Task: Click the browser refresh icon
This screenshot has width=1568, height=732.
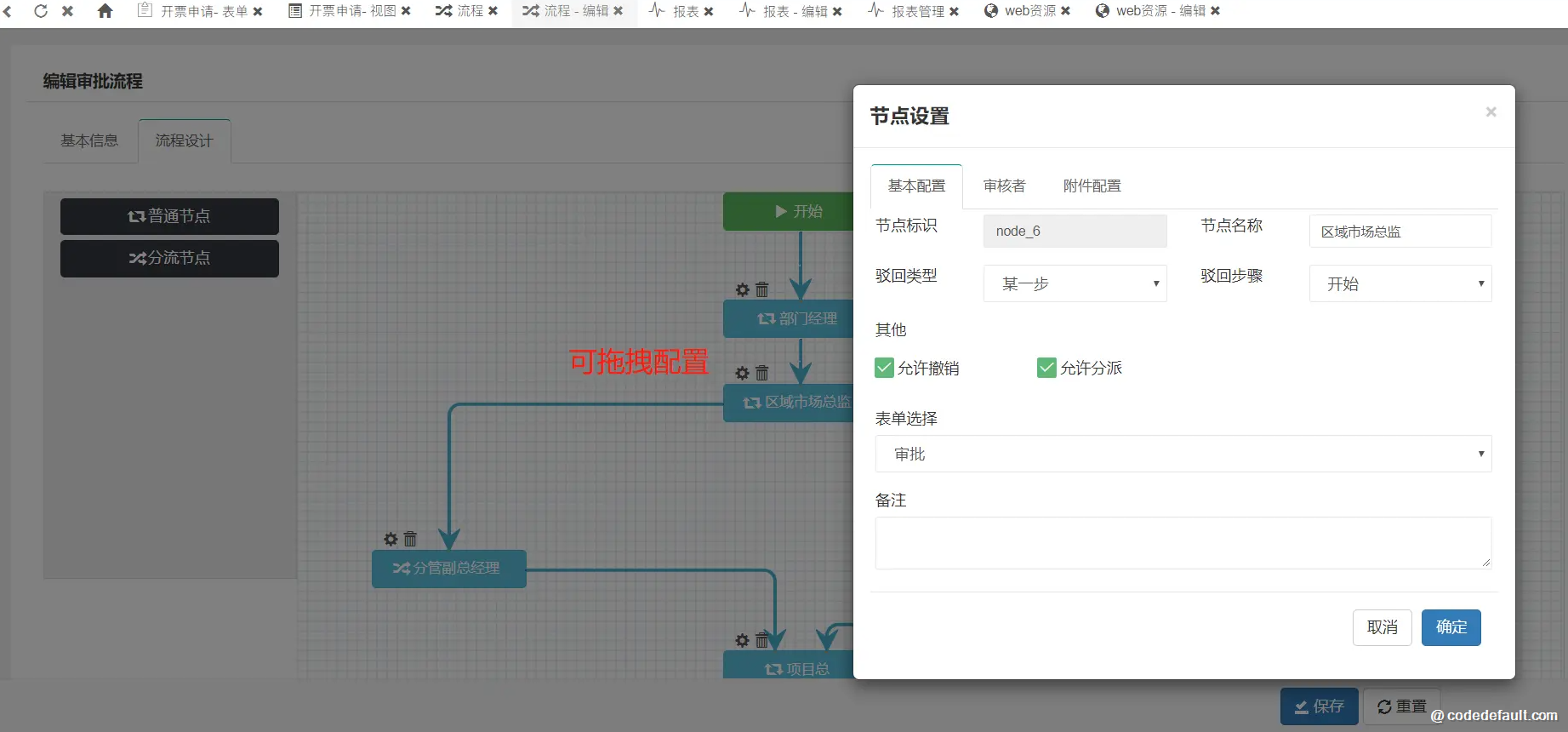Action: coord(40,11)
